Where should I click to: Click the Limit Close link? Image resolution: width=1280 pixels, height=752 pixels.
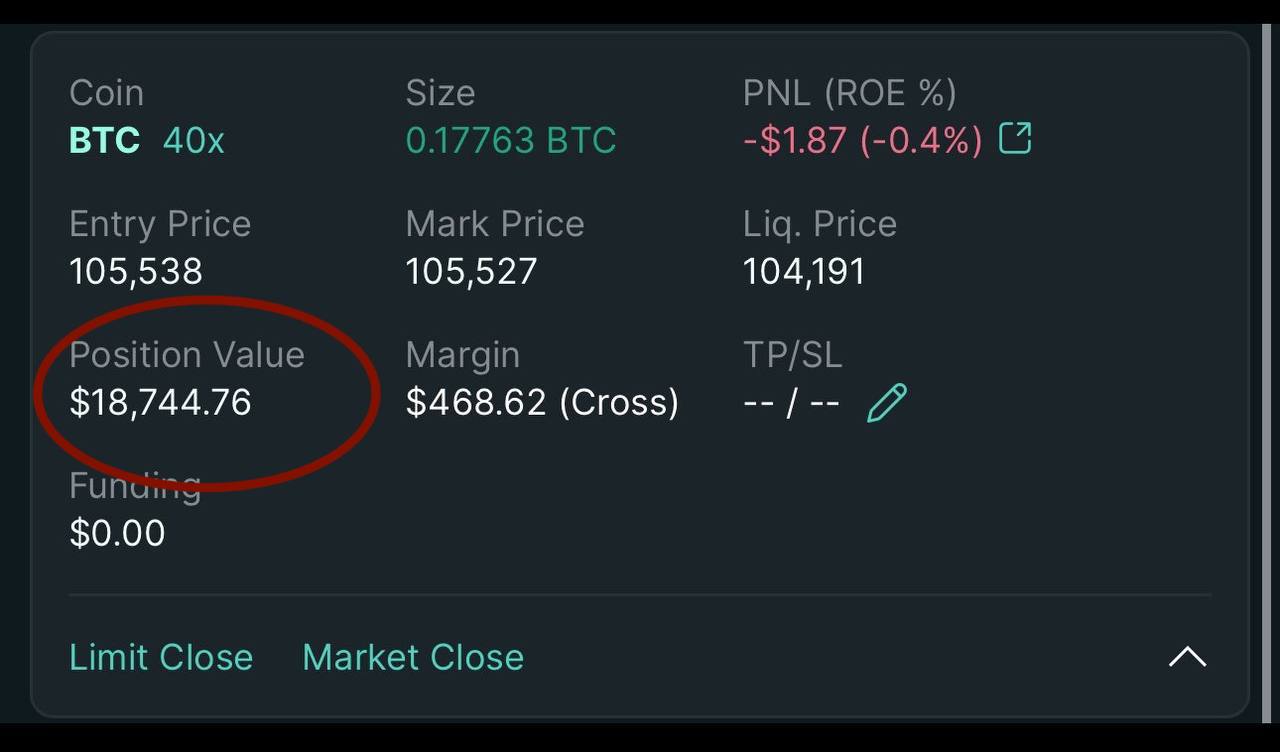161,657
